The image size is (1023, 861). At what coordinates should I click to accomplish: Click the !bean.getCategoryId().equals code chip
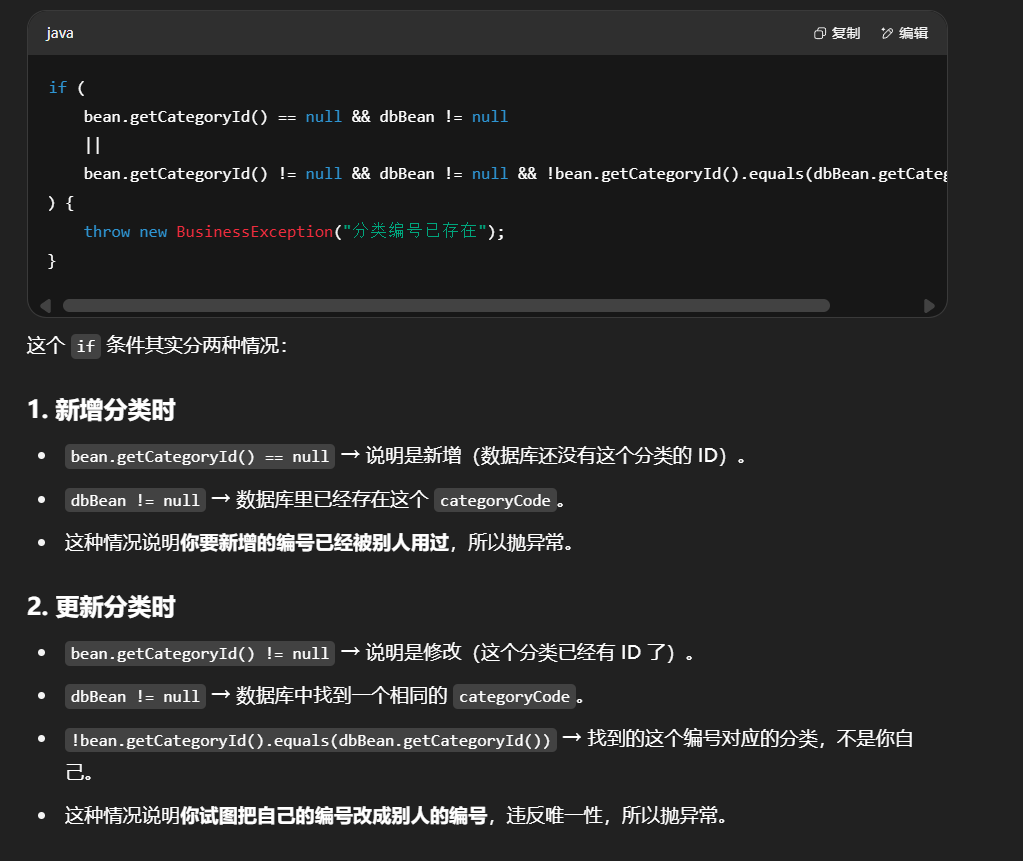click(310, 740)
